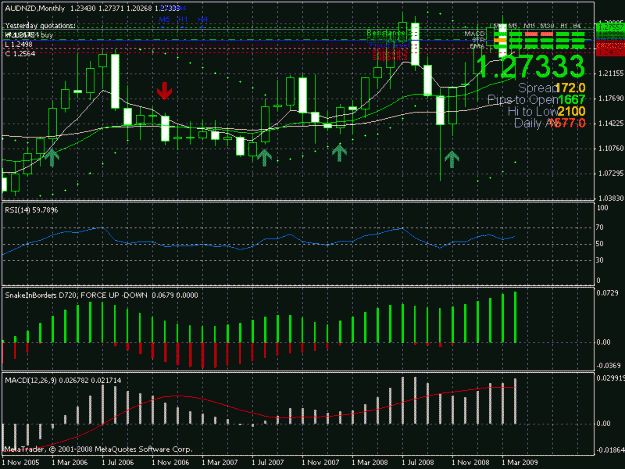The height and width of the screenshot is (469, 625).
Task: Click the 0.029915 MACD scale value
Action: click(610, 378)
